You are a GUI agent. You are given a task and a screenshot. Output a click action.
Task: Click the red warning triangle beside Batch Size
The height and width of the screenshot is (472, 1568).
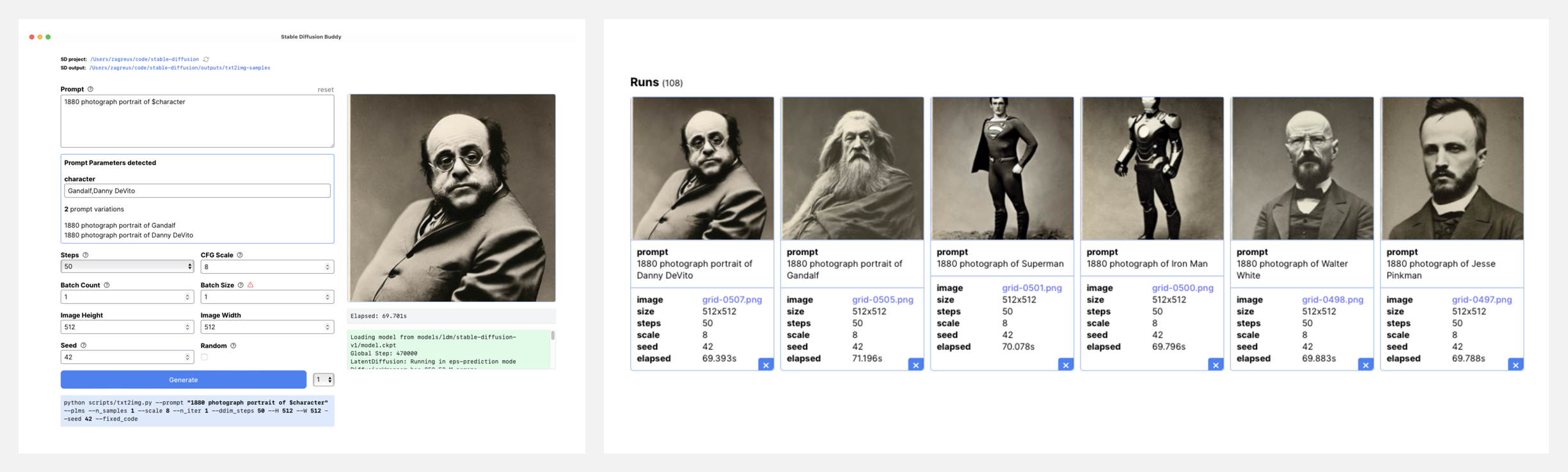coord(251,285)
